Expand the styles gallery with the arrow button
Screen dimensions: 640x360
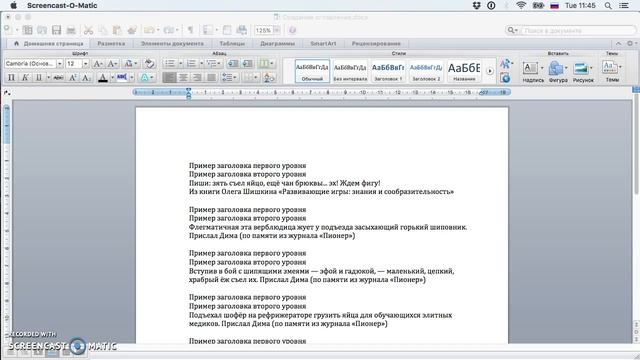(x=490, y=71)
